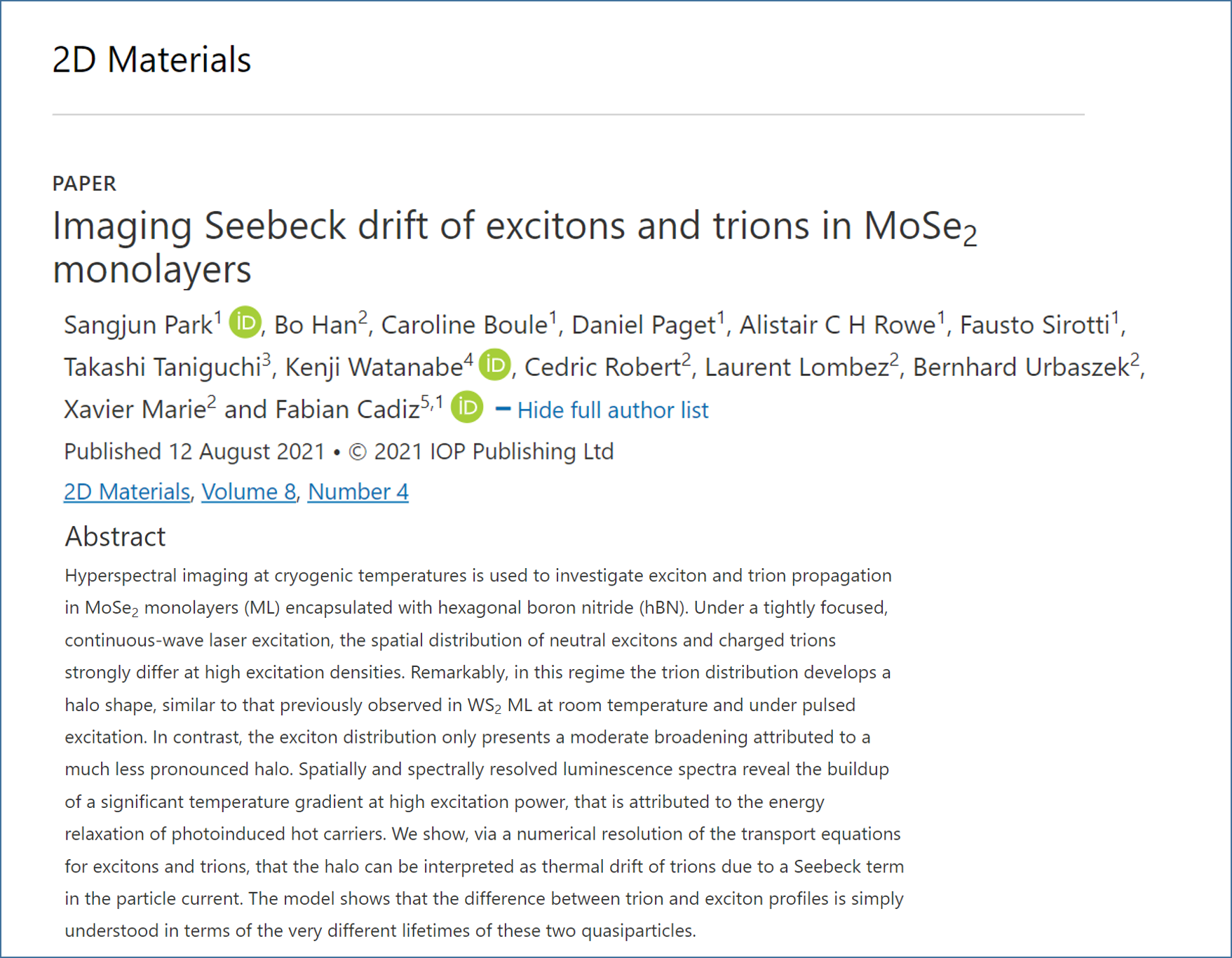Select author name Alistair C H Rowe
The width and height of the screenshot is (1232, 958).
click(838, 325)
